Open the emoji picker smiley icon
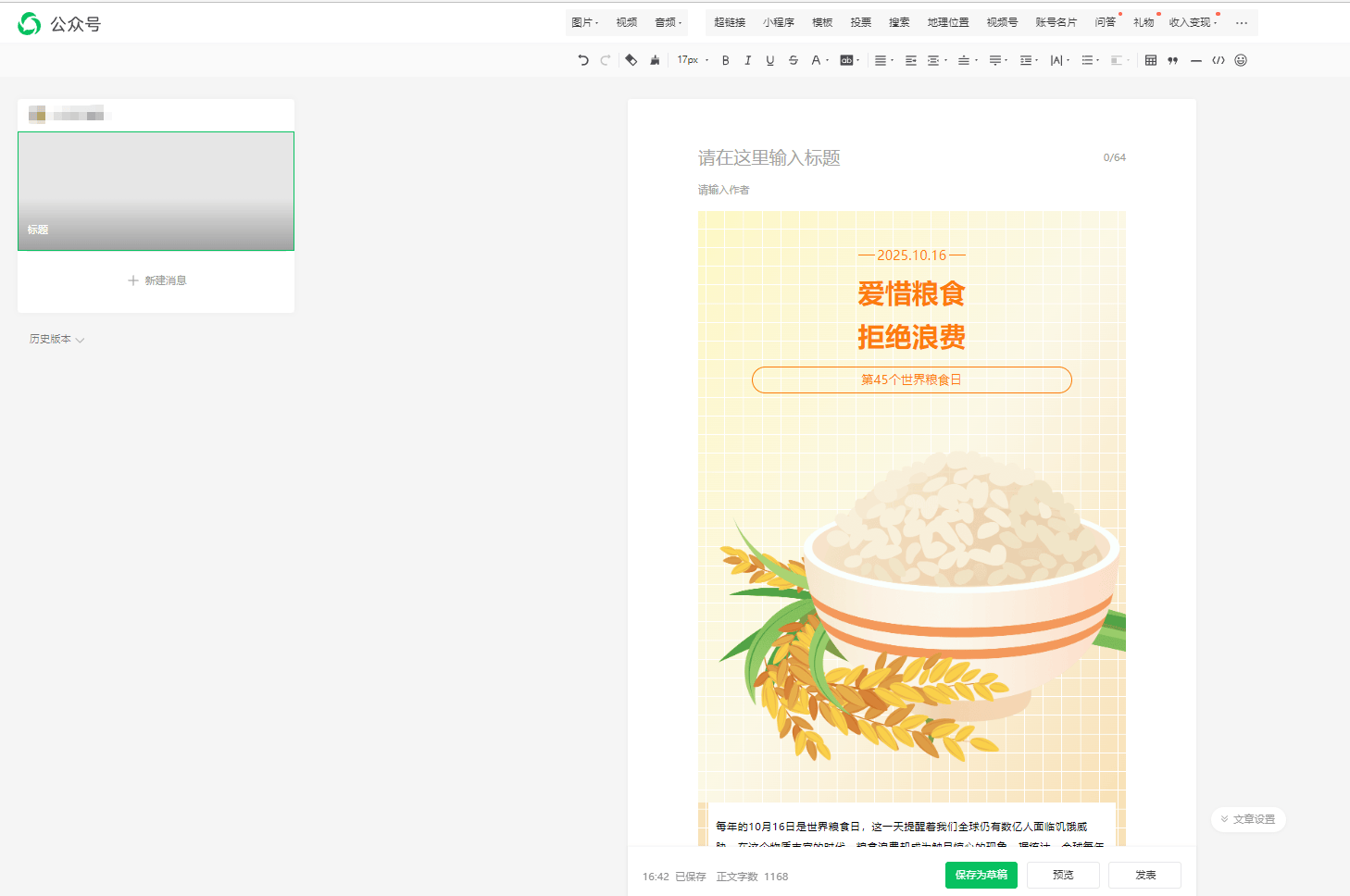This screenshot has width=1350, height=896. point(1241,60)
